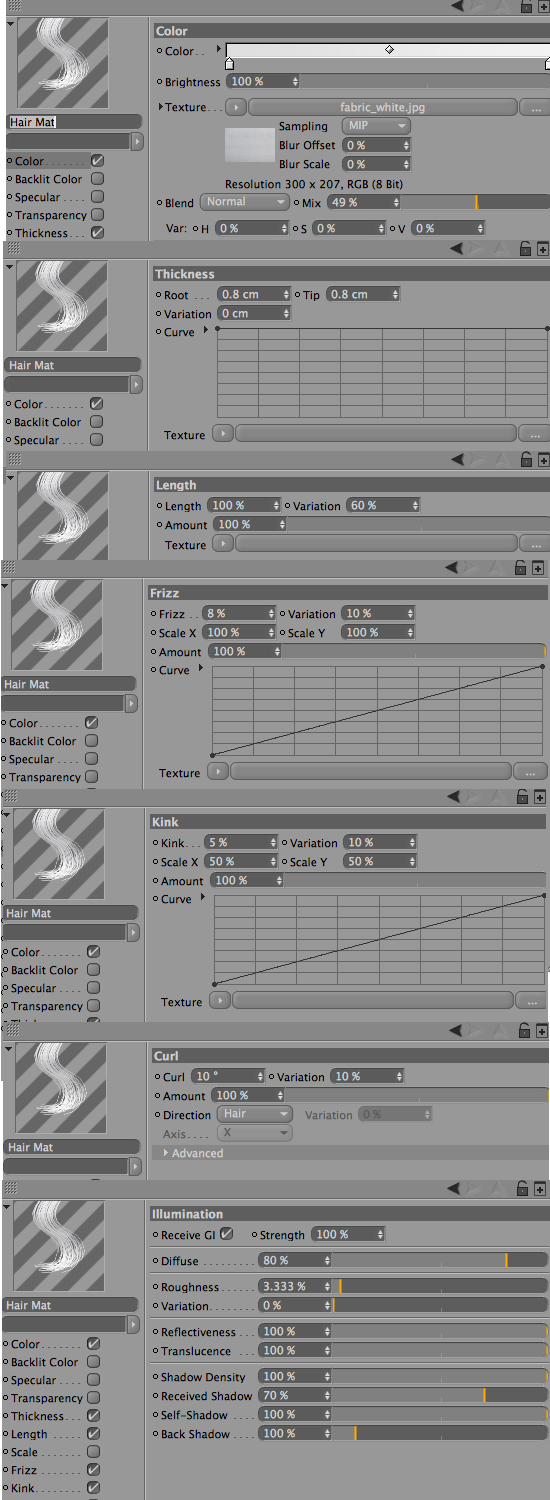Enable Transparency in the Color panel
The height and width of the screenshot is (1500, 550).
pos(98,214)
